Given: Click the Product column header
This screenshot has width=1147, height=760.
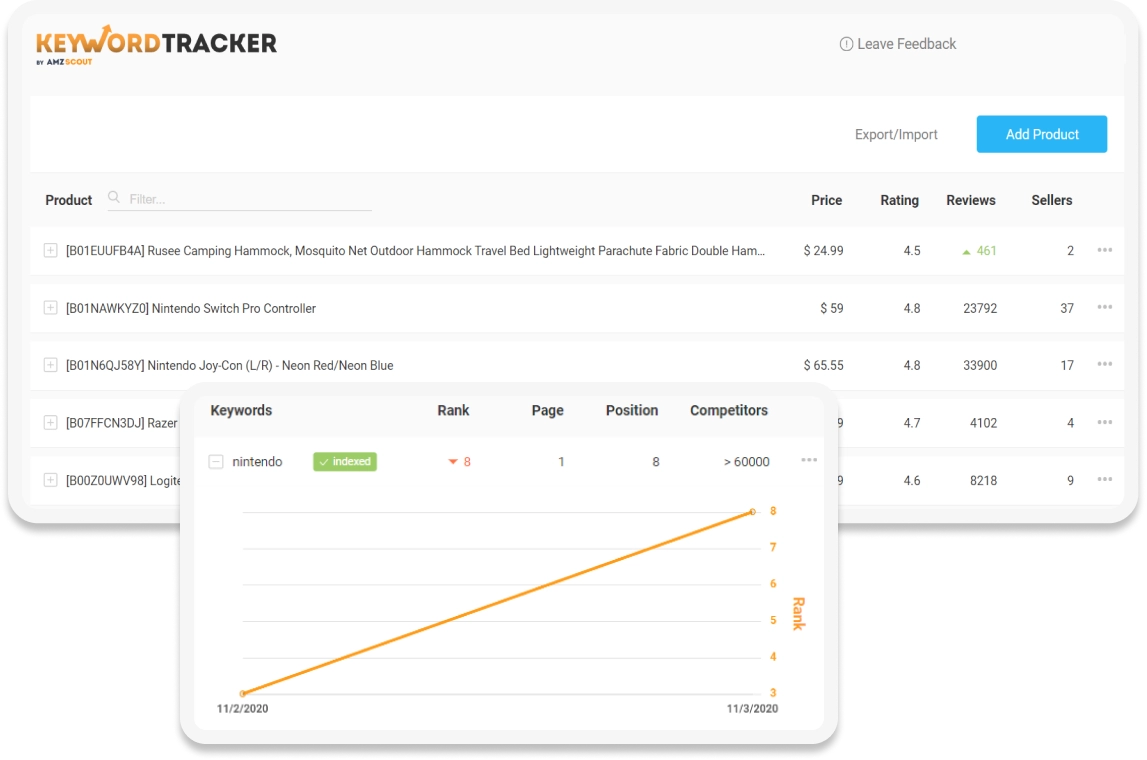Looking at the screenshot, I should [x=69, y=200].
